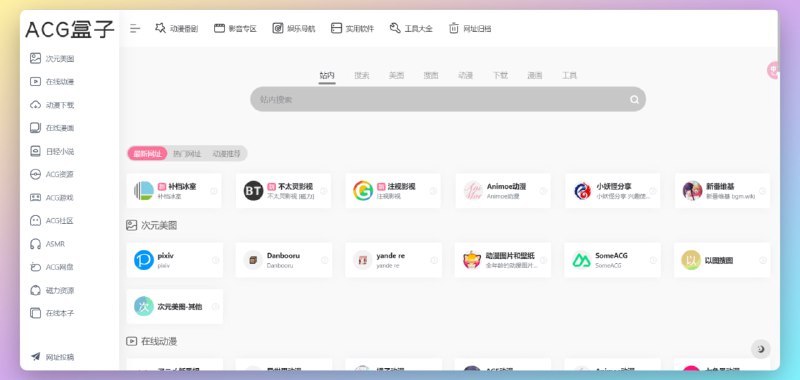The width and height of the screenshot is (800, 380).
Task: Click the 在线动漫 section heading
Action: coord(152,341)
